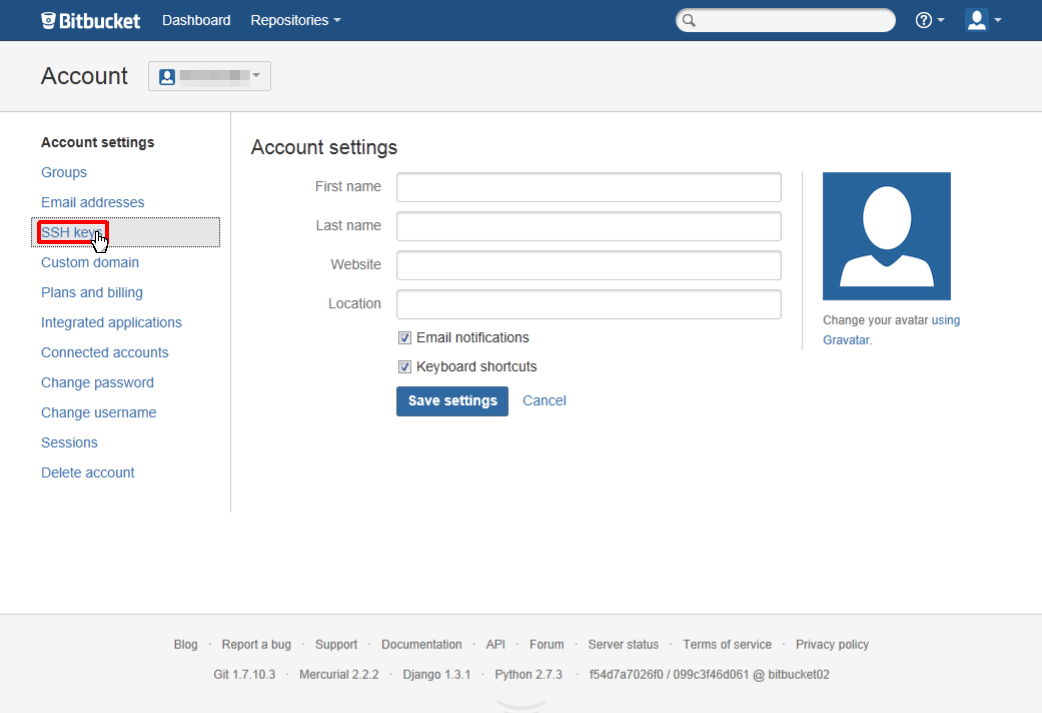Expand the Repositories dropdown menu
This screenshot has width=1042, height=713.
[295, 20]
